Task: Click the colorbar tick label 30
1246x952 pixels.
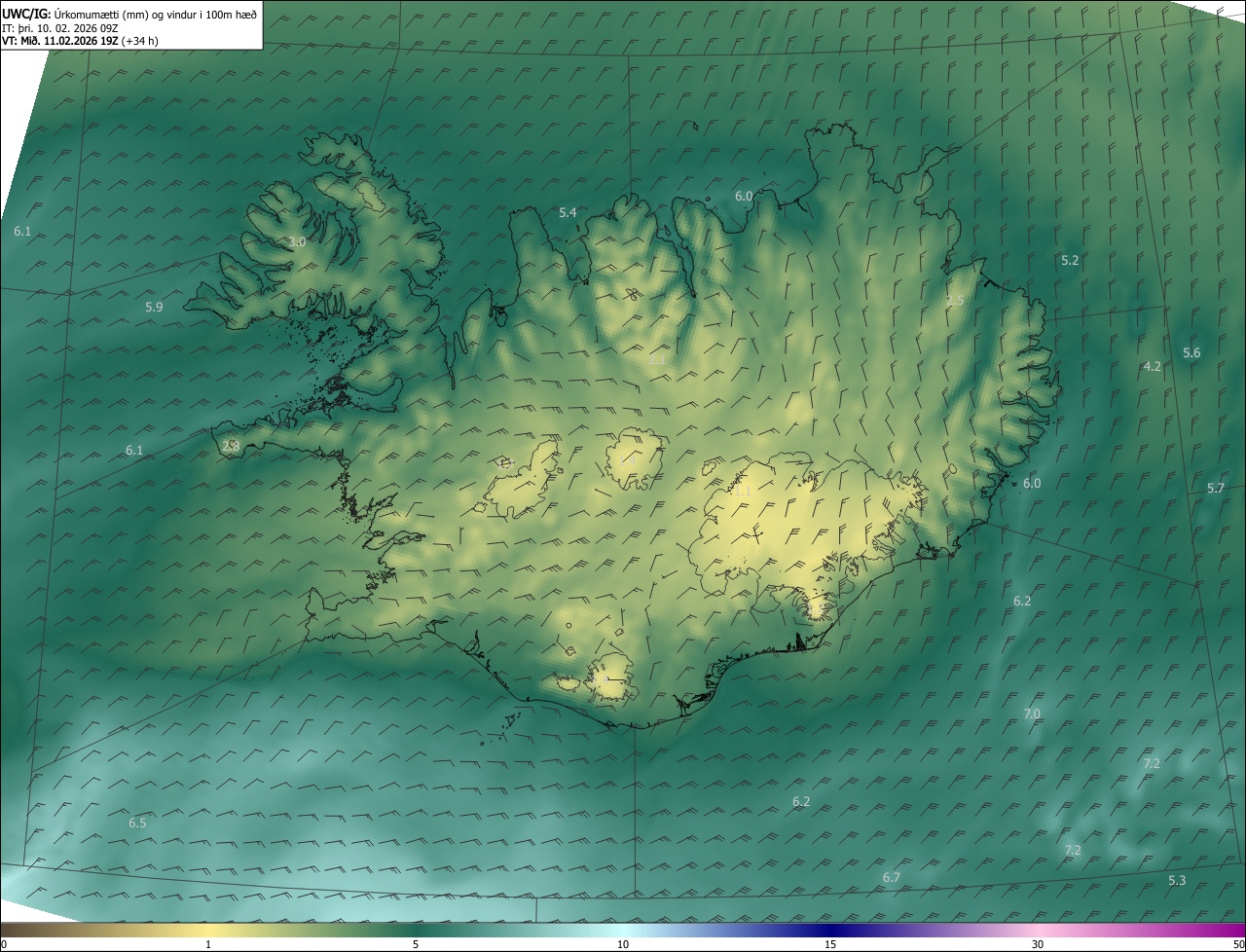Action: 1038,944
